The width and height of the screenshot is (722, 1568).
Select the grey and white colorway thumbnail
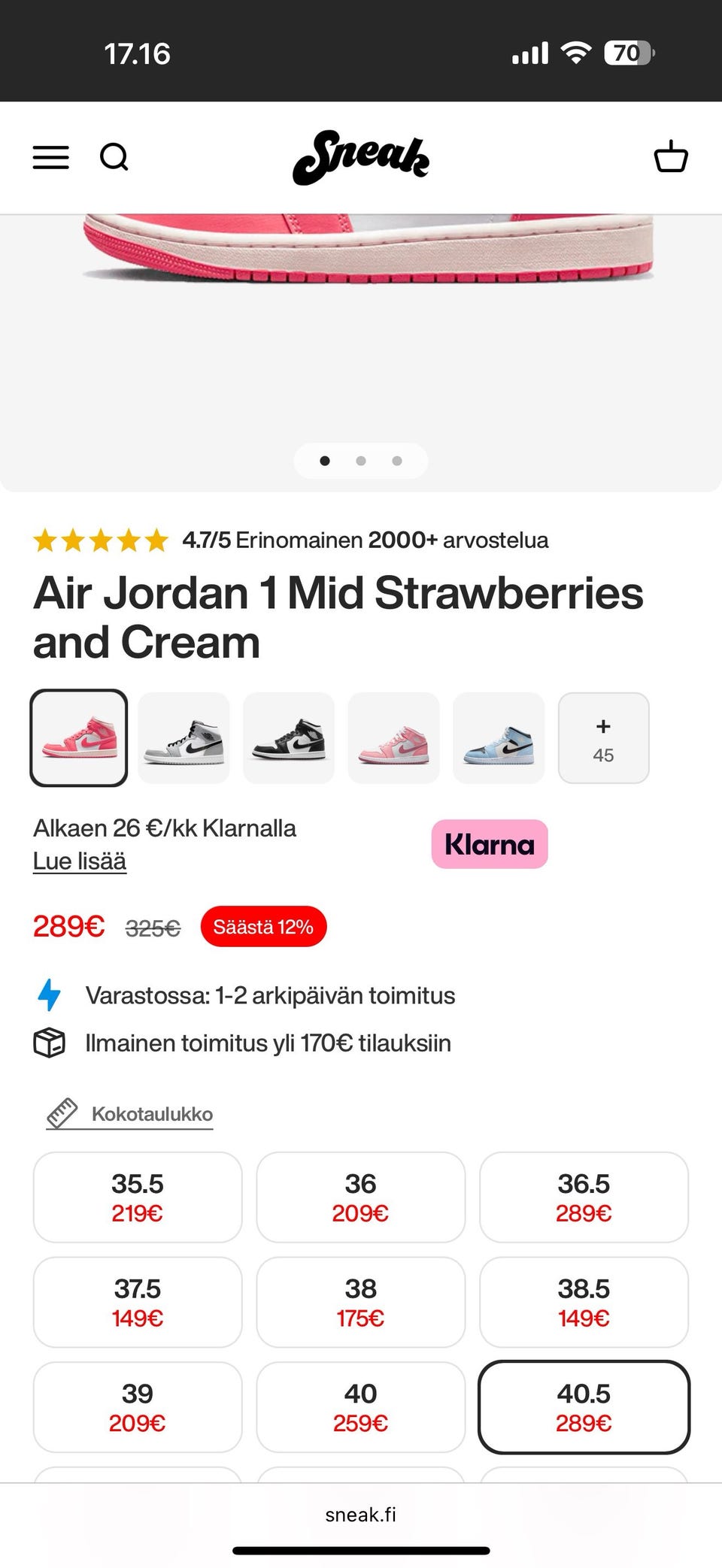[184, 738]
